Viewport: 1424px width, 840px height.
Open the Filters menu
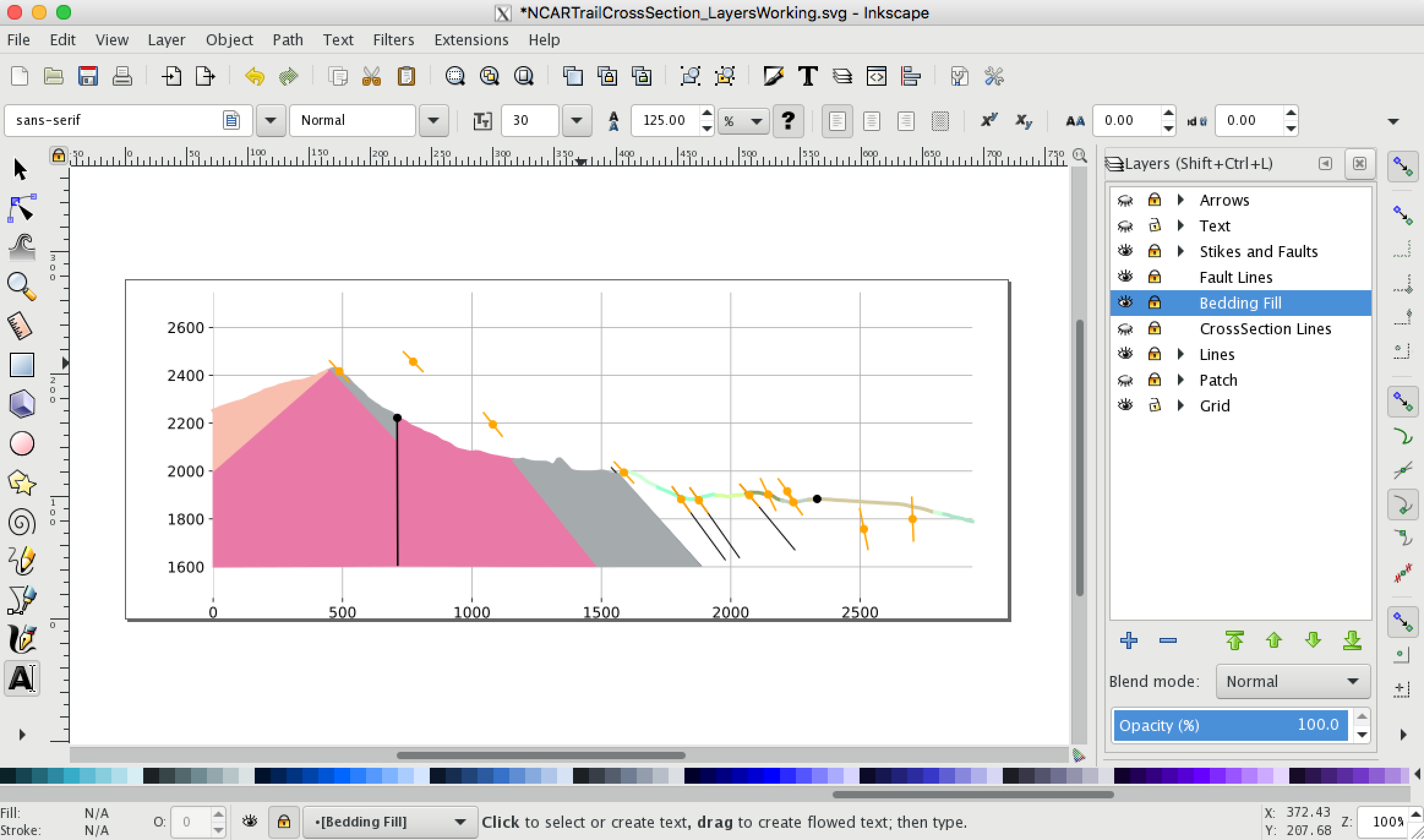(x=393, y=40)
